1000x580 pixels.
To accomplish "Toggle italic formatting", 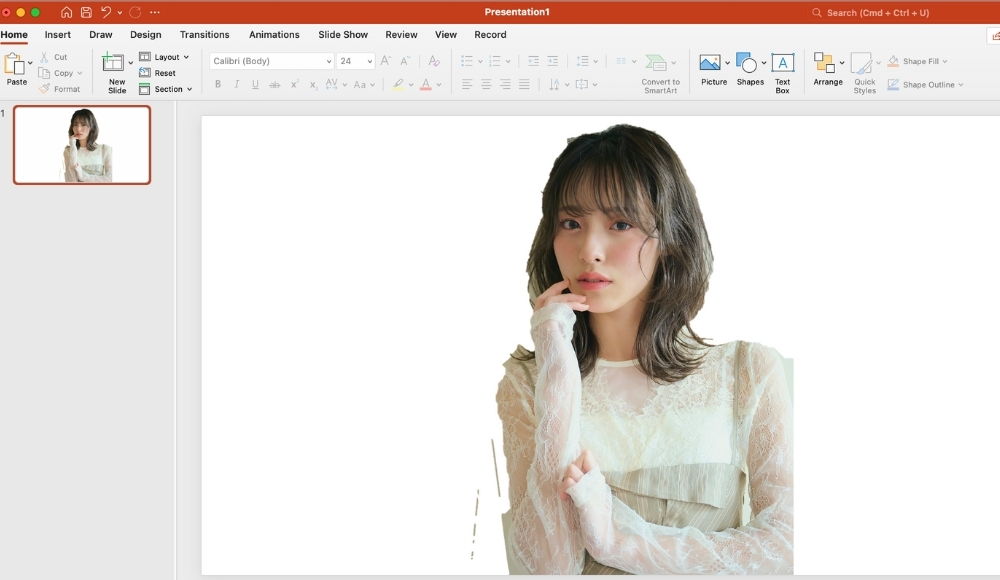I will pyautogui.click(x=236, y=85).
